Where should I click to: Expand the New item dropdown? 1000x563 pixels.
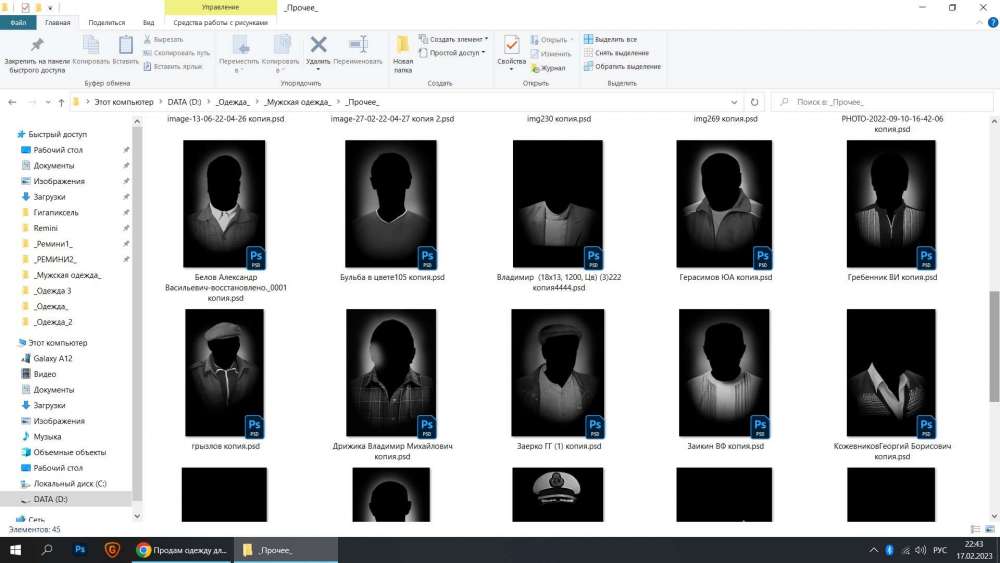[487, 39]
